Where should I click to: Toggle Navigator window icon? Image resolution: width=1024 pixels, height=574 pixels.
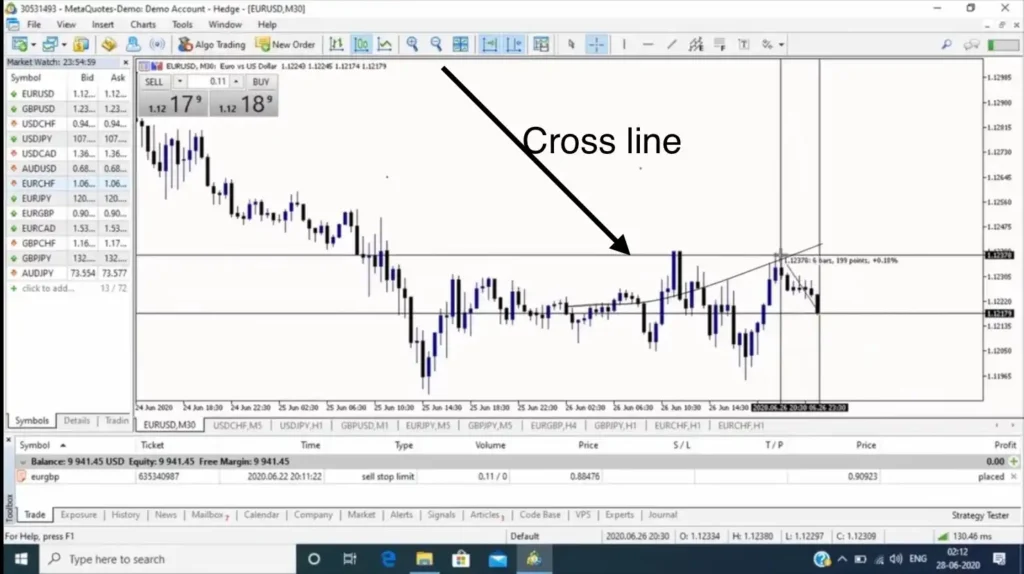[x=133, y=44]
